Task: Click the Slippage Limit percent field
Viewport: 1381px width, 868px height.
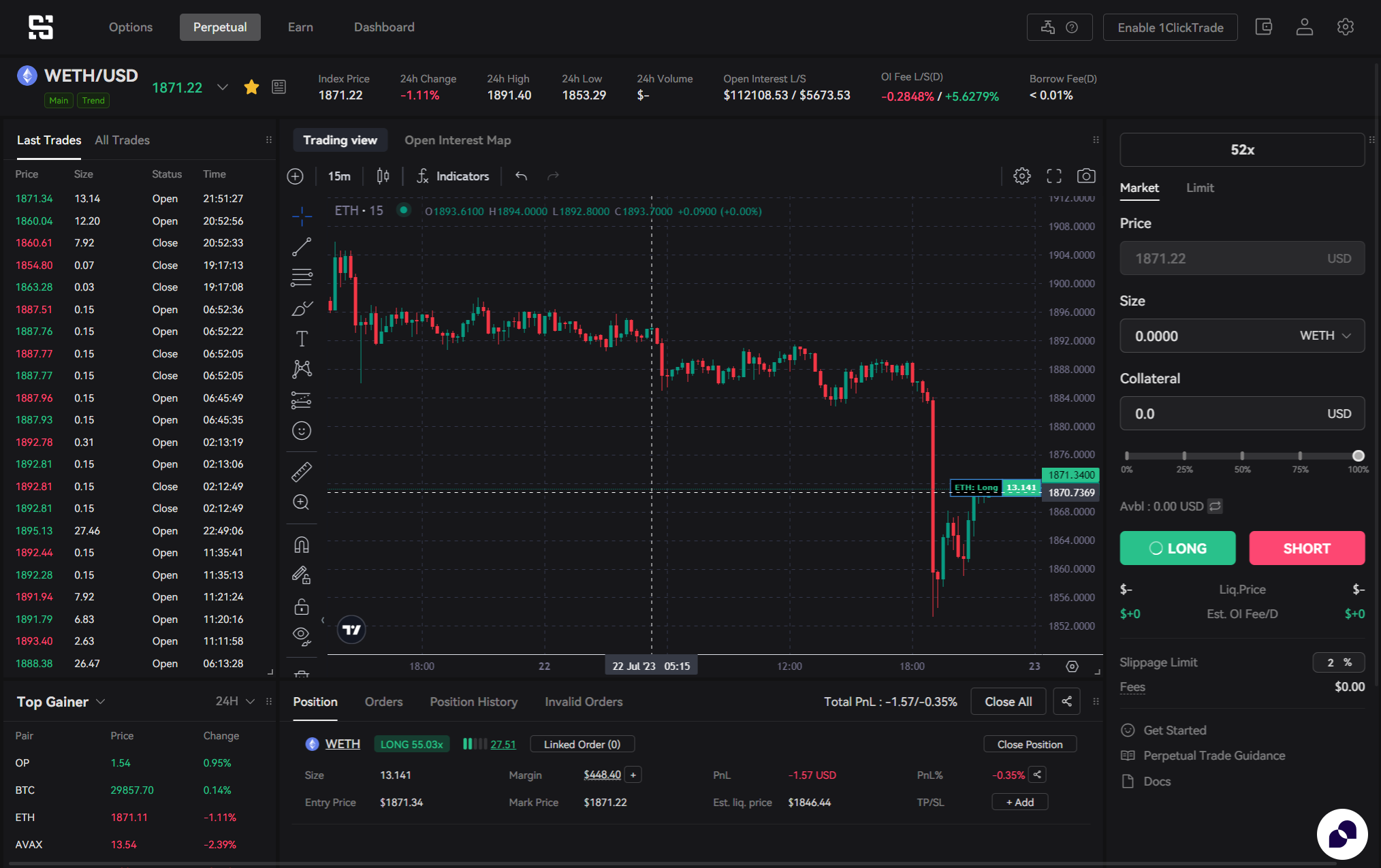Action: (x=1338, y=662)
